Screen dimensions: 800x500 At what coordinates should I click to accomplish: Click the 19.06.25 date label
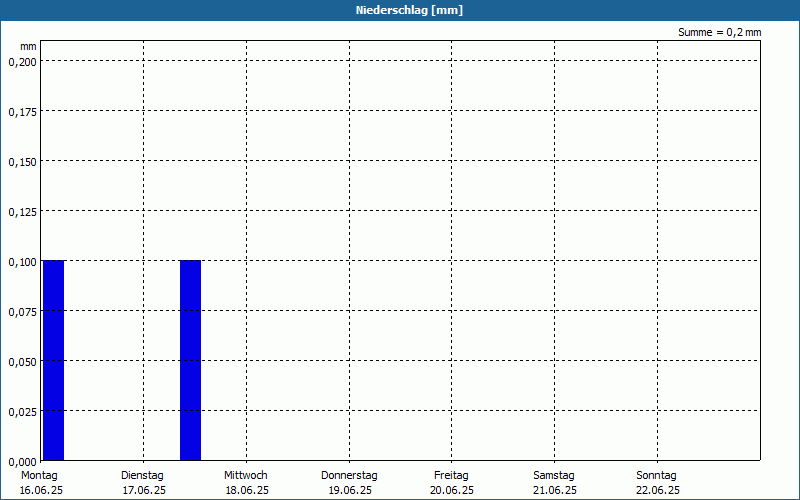350,490
